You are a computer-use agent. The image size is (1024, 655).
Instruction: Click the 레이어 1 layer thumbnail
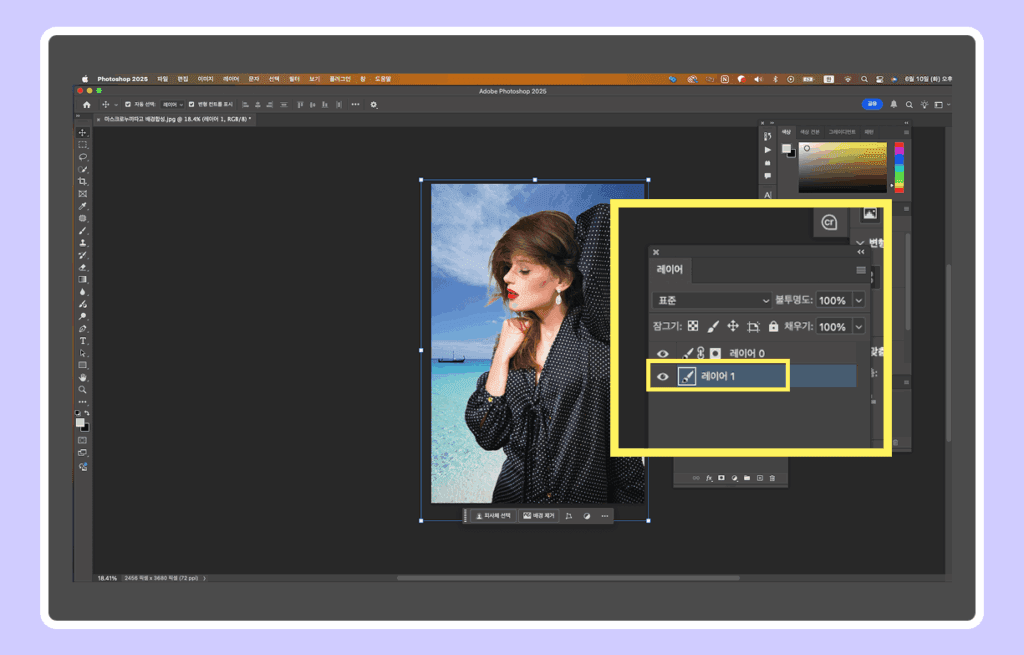point(686,376)
